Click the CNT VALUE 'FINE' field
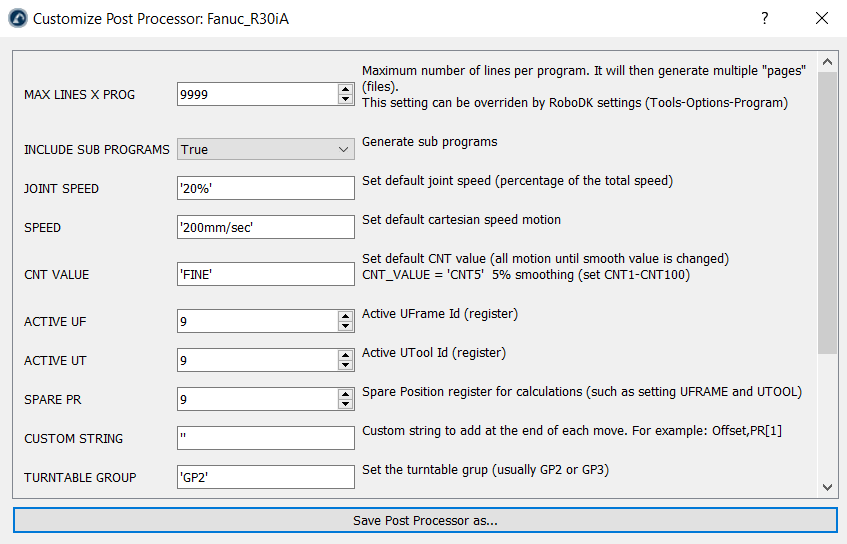Image resolution: width=847 pixels, height=544 pixels. click(x=265, y=274)
